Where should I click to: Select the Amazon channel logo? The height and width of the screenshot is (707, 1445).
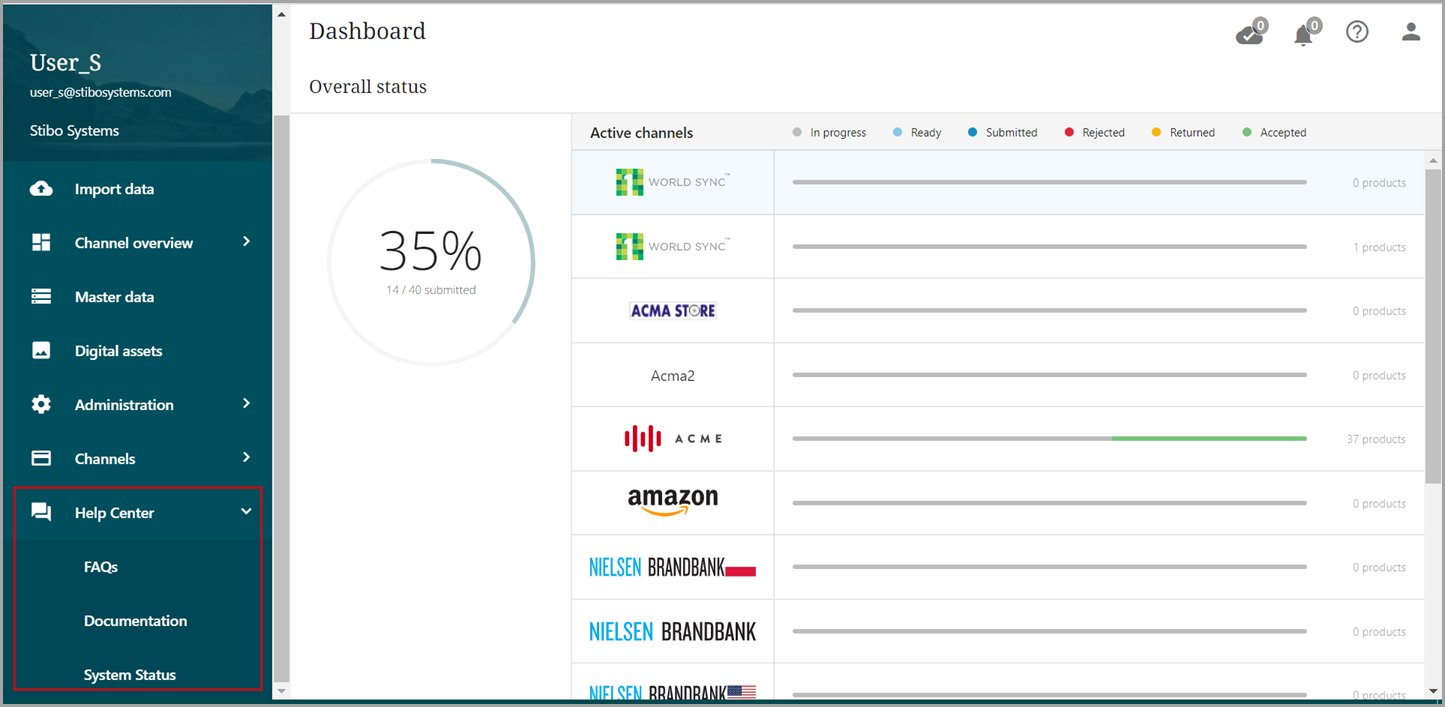click(x=673, y=501)
